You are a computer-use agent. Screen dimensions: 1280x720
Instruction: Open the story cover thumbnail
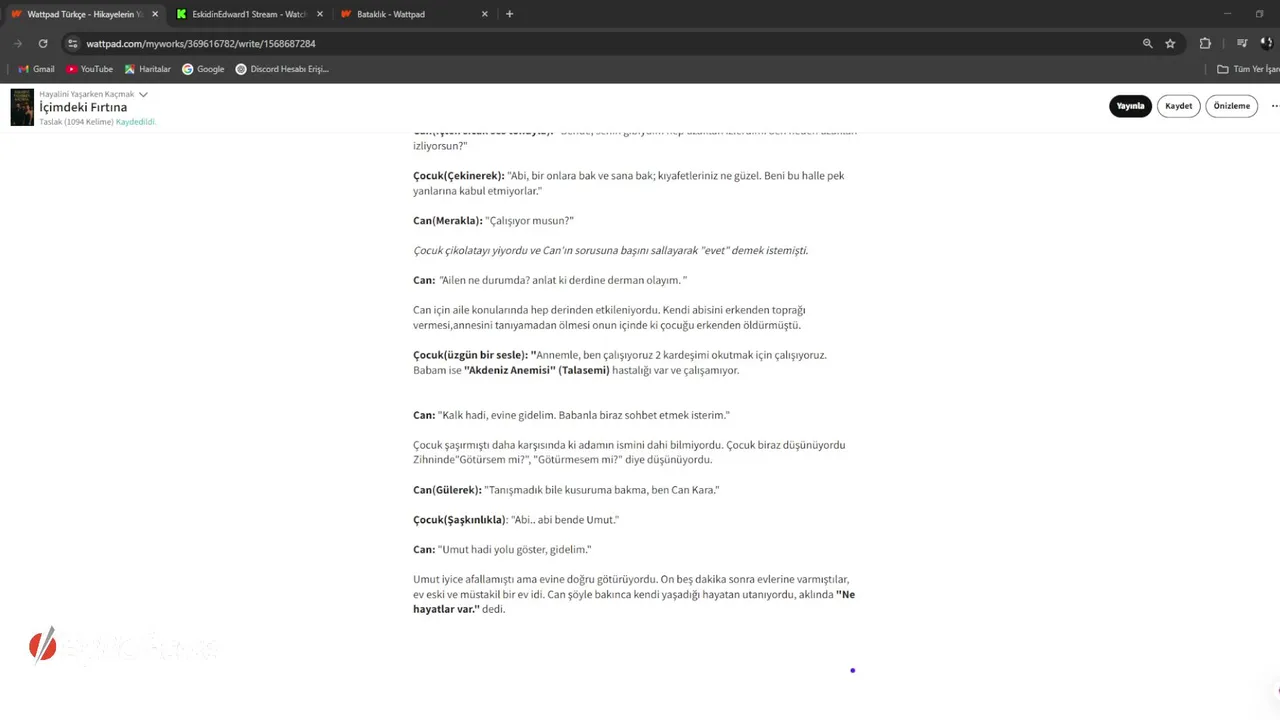[x=22, y=107]
